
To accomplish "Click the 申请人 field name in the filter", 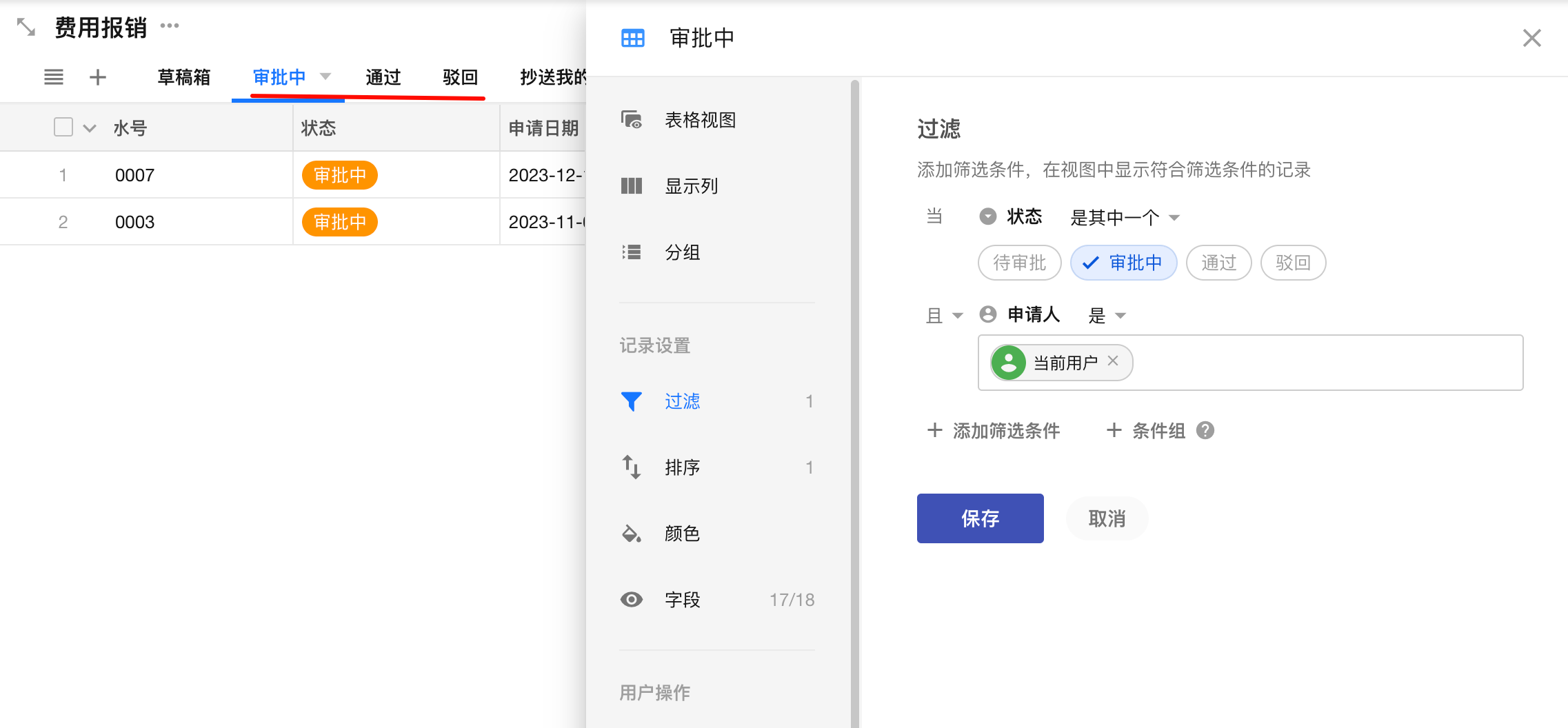I will click(x=1034, y=314).
